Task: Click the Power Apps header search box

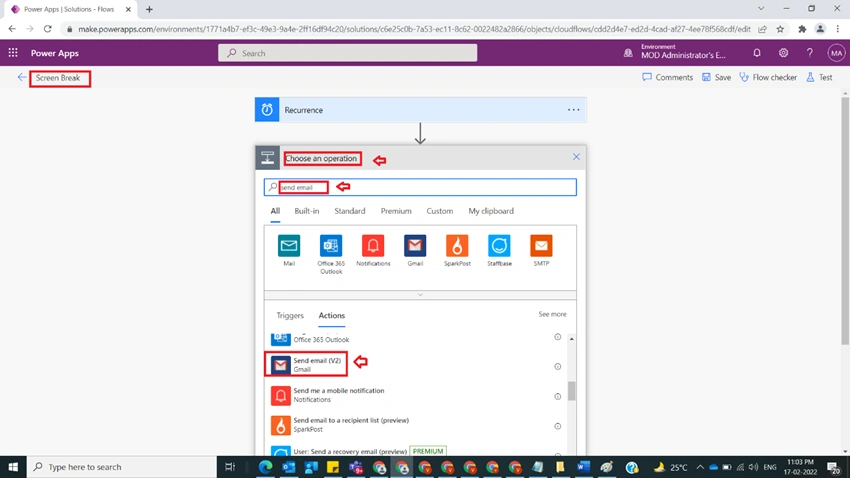Action: click(x=347, y=53)
